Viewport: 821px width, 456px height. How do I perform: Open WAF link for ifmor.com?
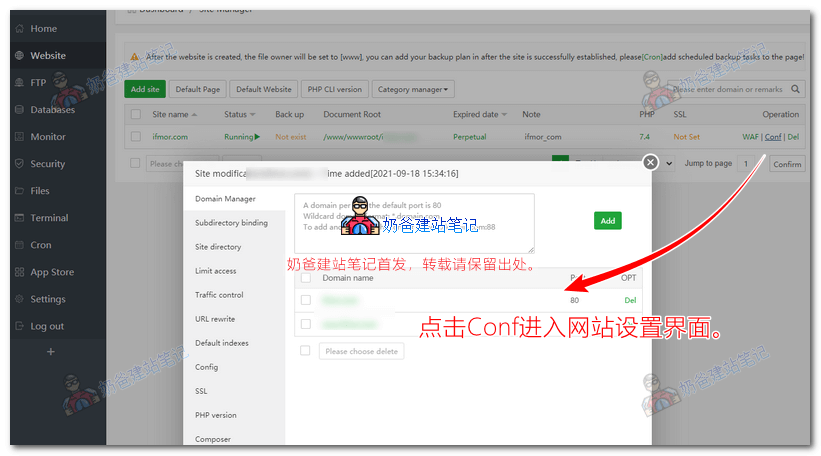750,137
